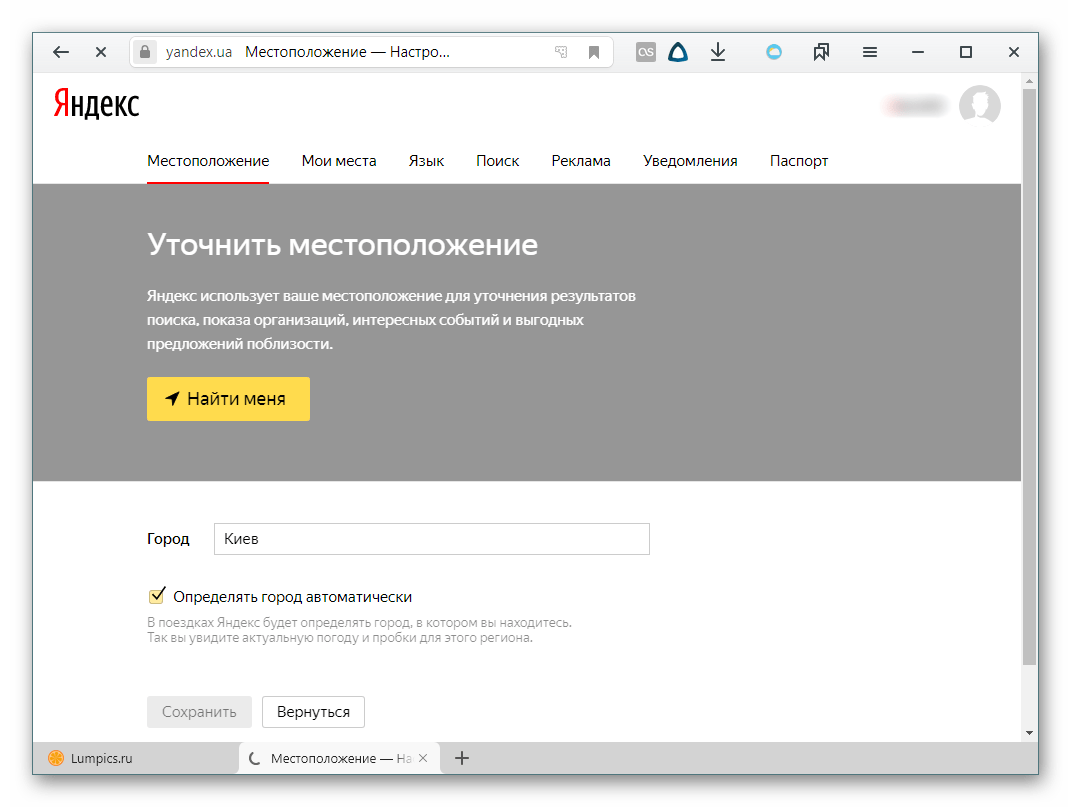Open the bookmarks manager icon
The width and height of the screenshot is (1071, 807).
[x=822, y=53]
